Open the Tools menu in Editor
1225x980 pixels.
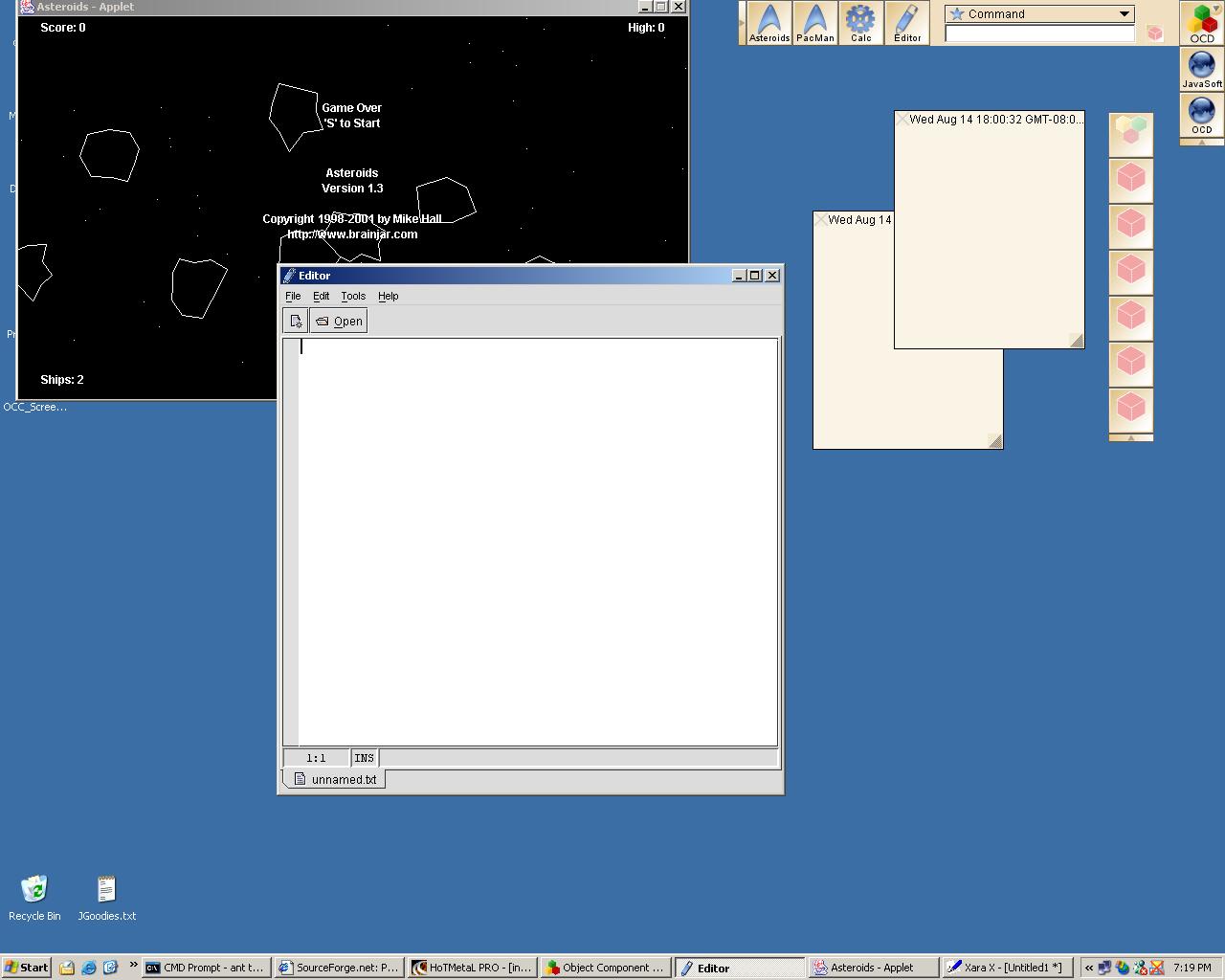353,297
